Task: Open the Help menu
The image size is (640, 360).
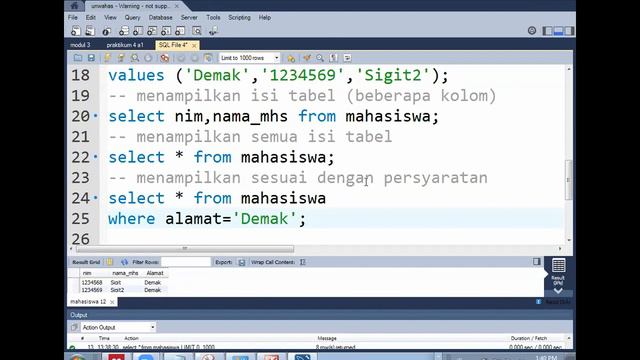Action: pos(264,18)
